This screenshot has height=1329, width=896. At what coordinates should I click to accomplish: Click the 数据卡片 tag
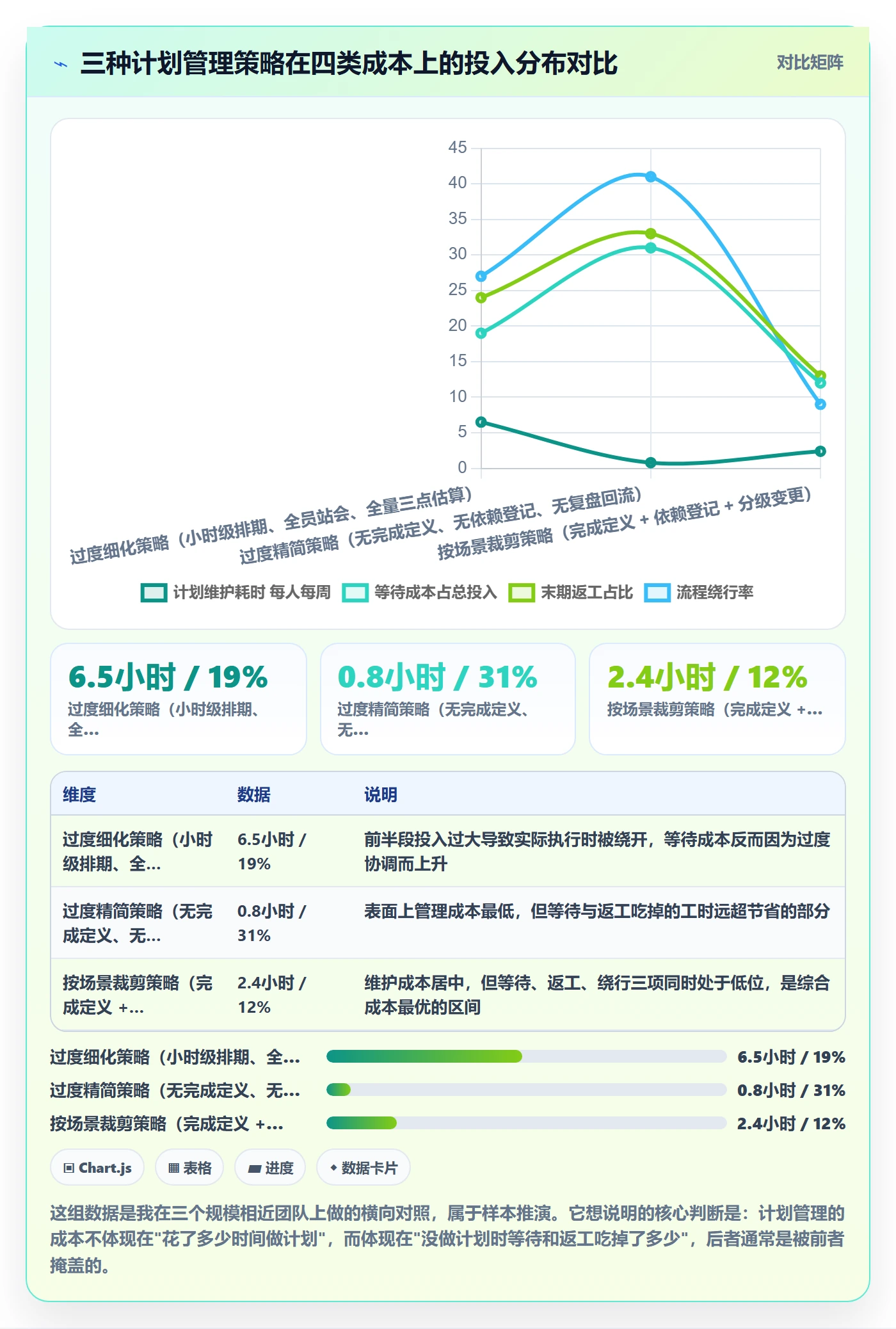[364, 1168]
